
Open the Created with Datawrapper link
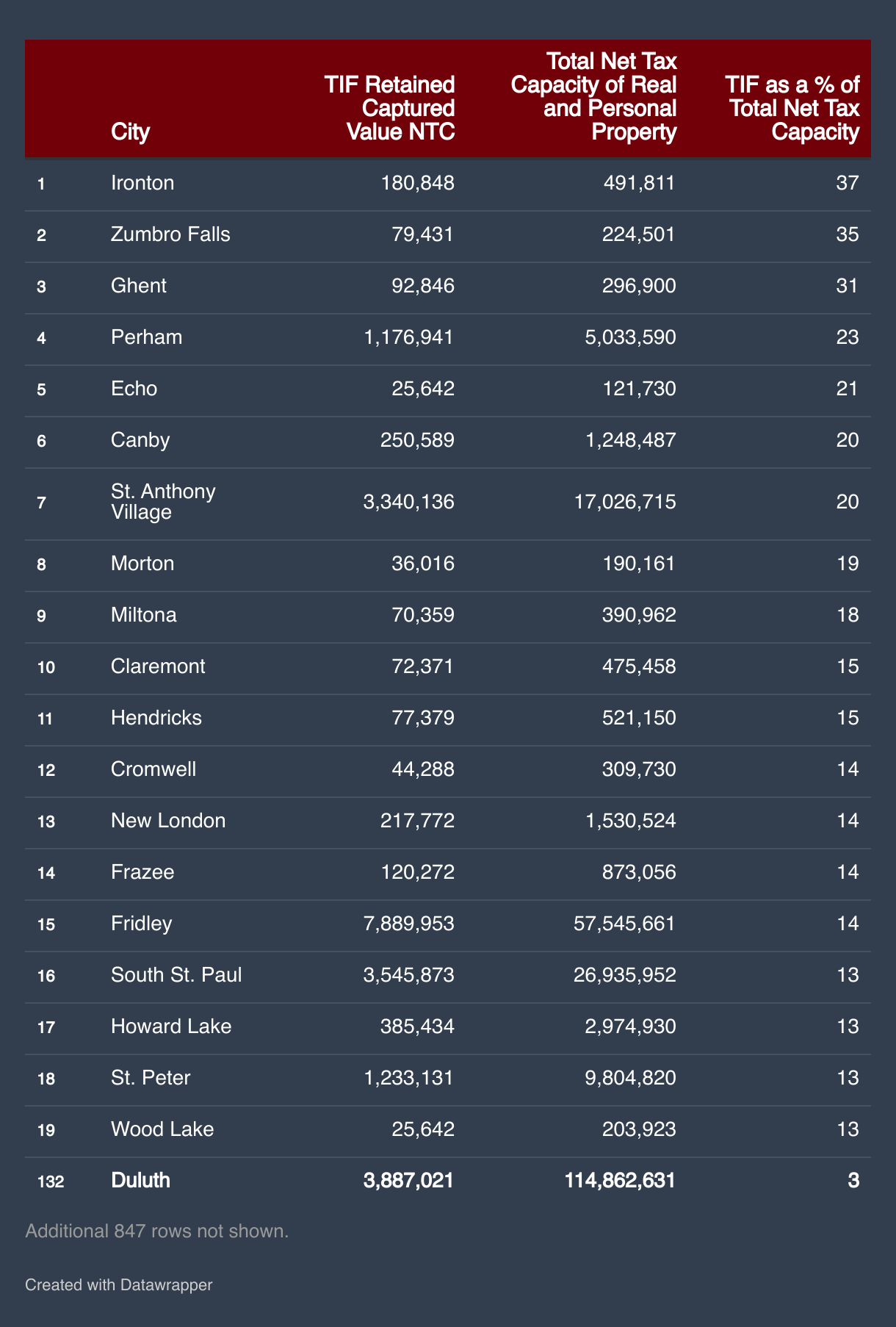point(118,1284)
